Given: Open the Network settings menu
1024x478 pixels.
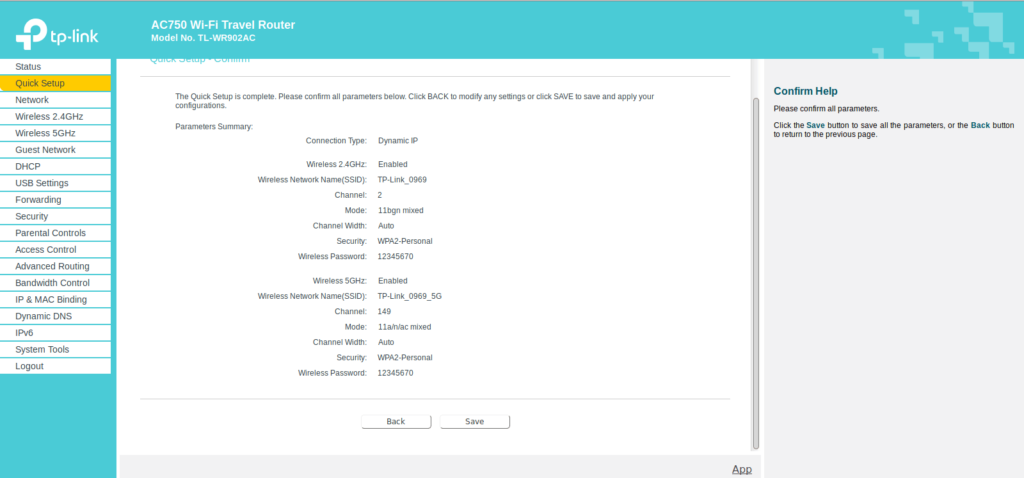Looking at the screenshot, I should pyautogui.click(x=32, y=100).
